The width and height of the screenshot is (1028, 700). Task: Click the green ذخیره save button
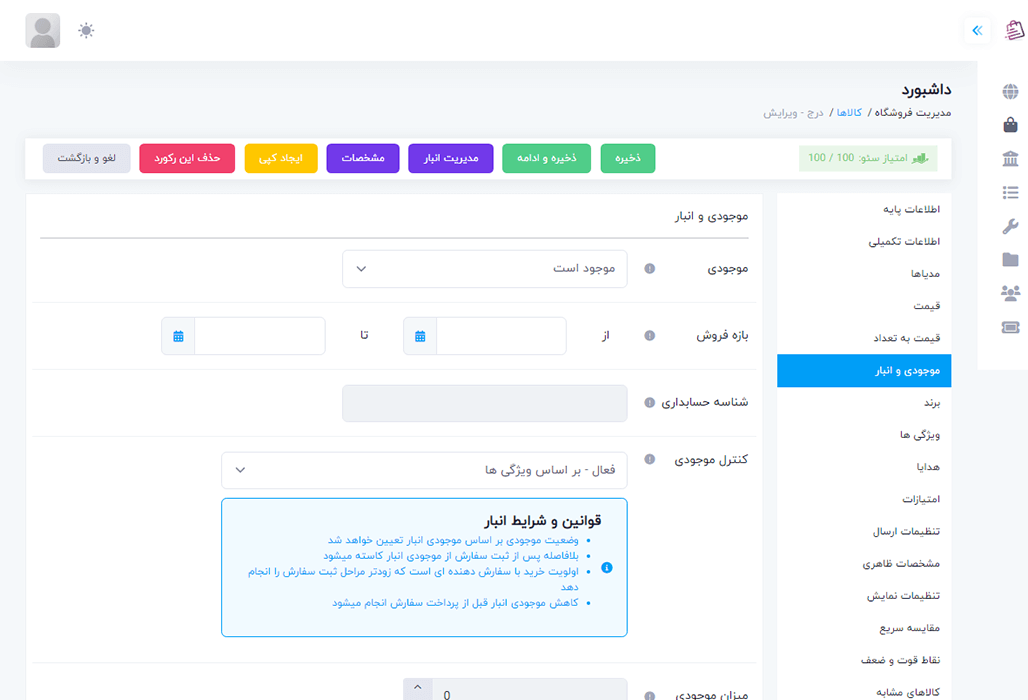(x=628, y=159)
